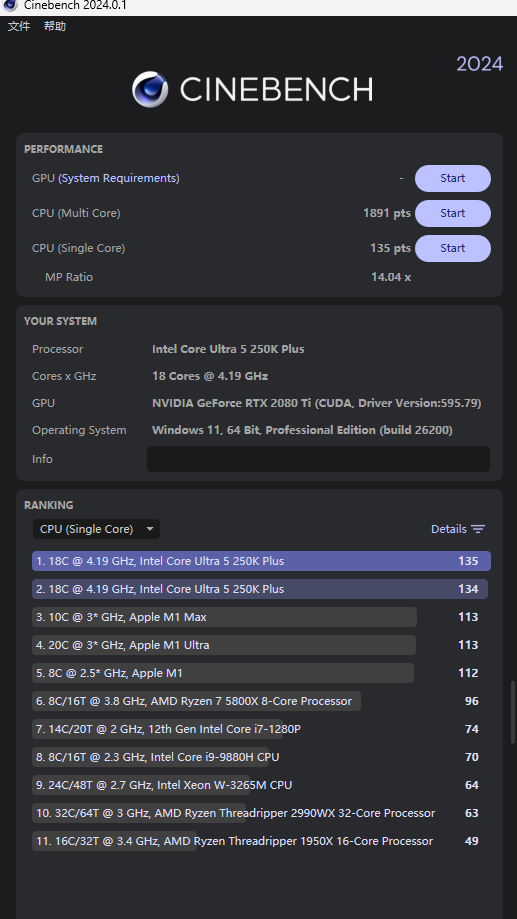517x919 pixels.
Task: Open the System Requirements link
Action: coord(119,178)
